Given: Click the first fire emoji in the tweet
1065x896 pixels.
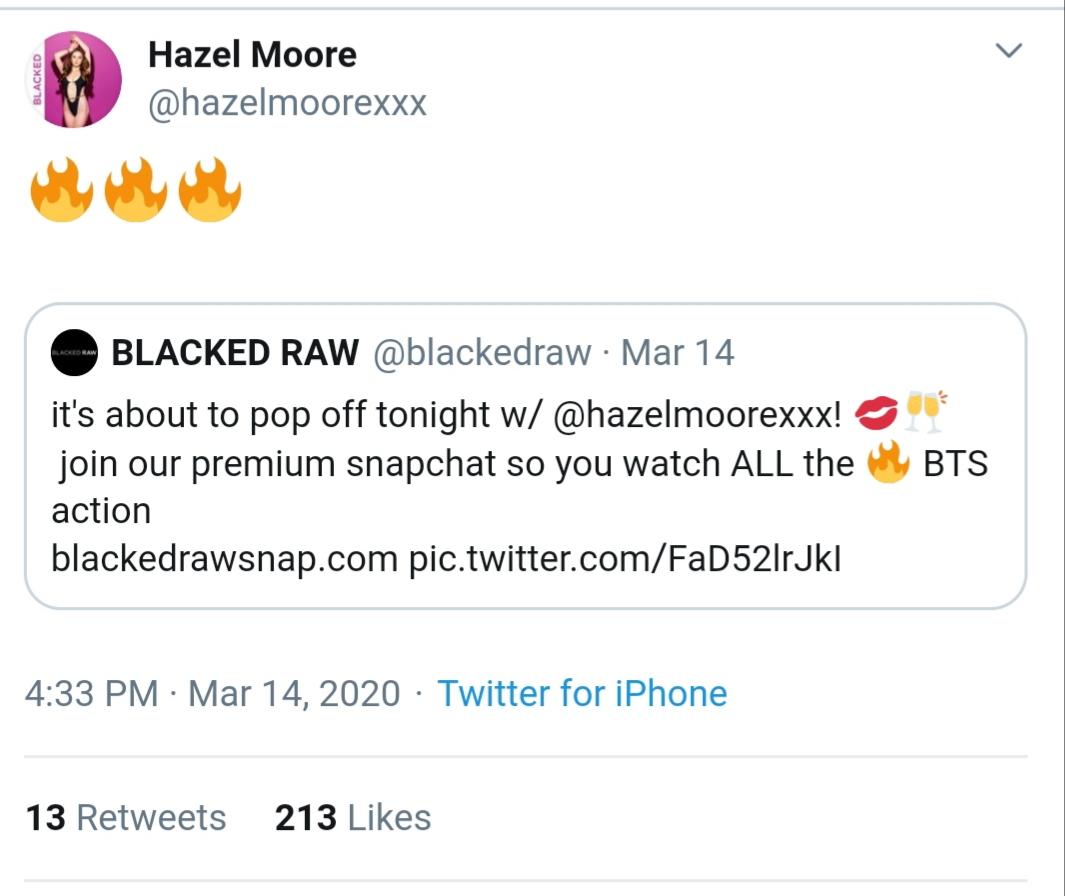Looking at the screenshot, I should click(62, 192).
